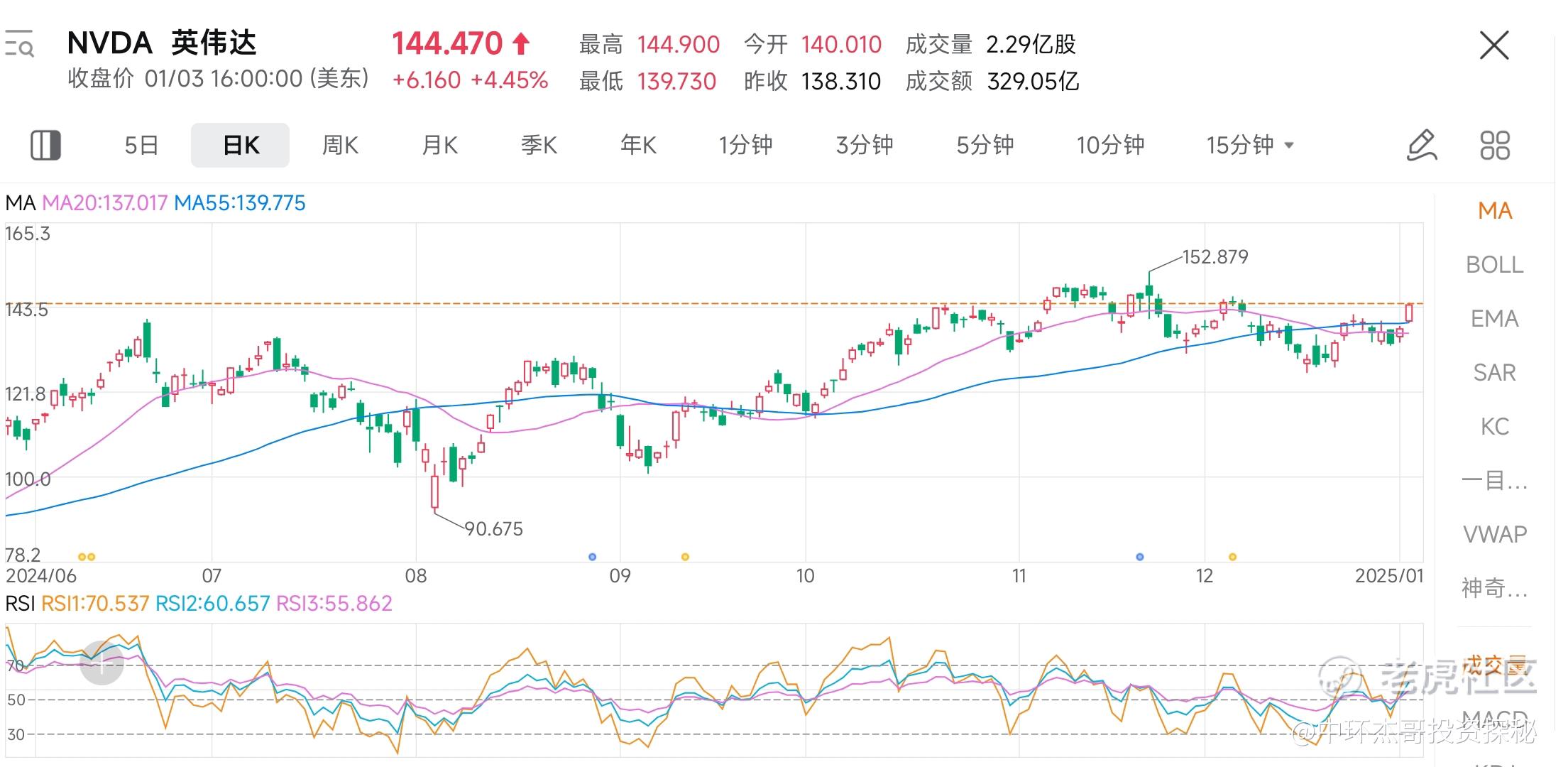The height and width of the screenshot is (767, 1568).
Task: Close the NVDA chart view
Action: click(x=1494, y=45)
